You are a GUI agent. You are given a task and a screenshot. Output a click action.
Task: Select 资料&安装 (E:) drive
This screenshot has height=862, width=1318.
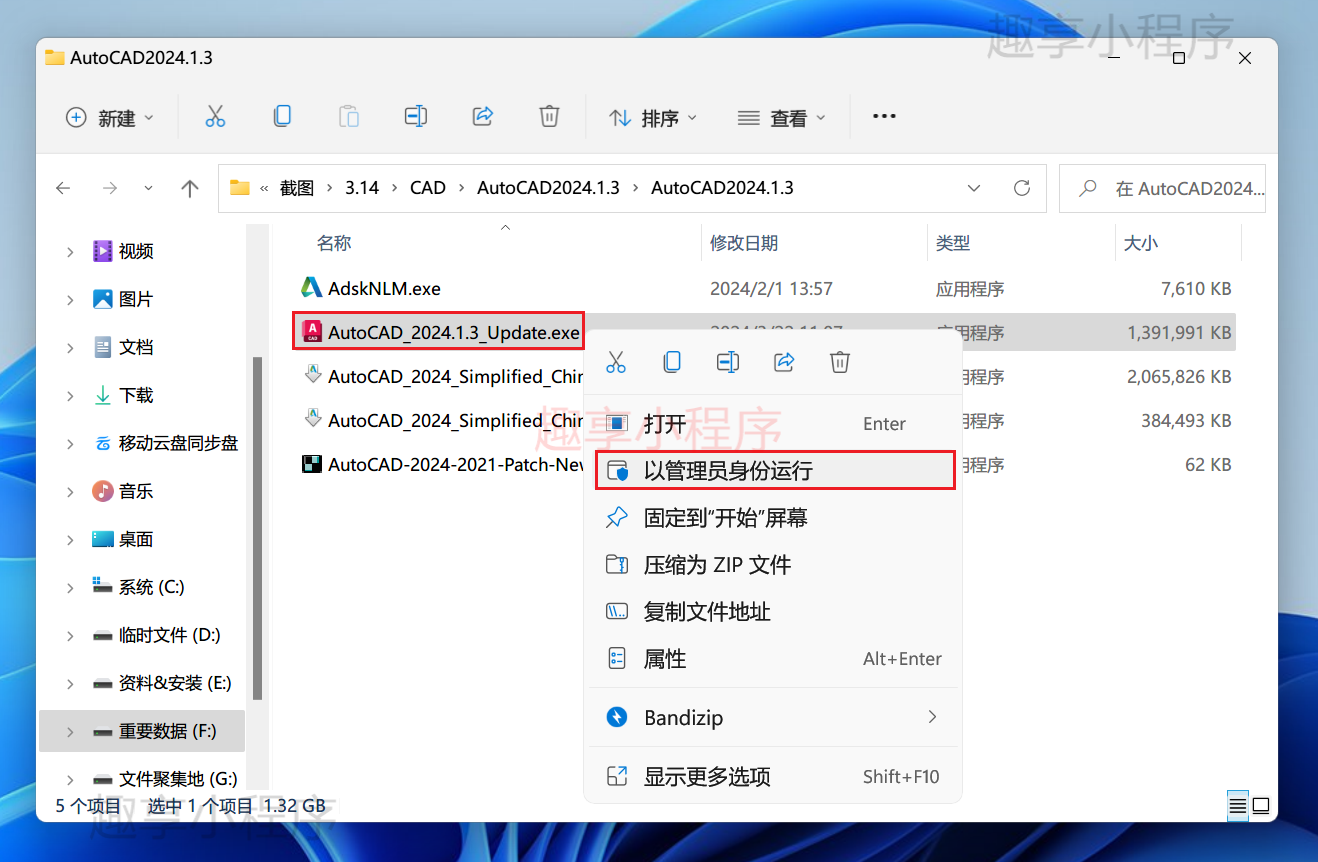[x=175, y=683]
